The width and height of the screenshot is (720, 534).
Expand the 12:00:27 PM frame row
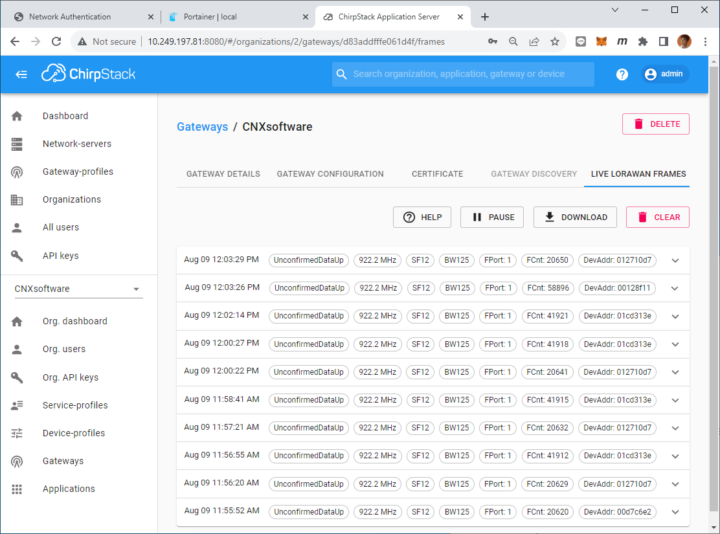coord(675,344)
